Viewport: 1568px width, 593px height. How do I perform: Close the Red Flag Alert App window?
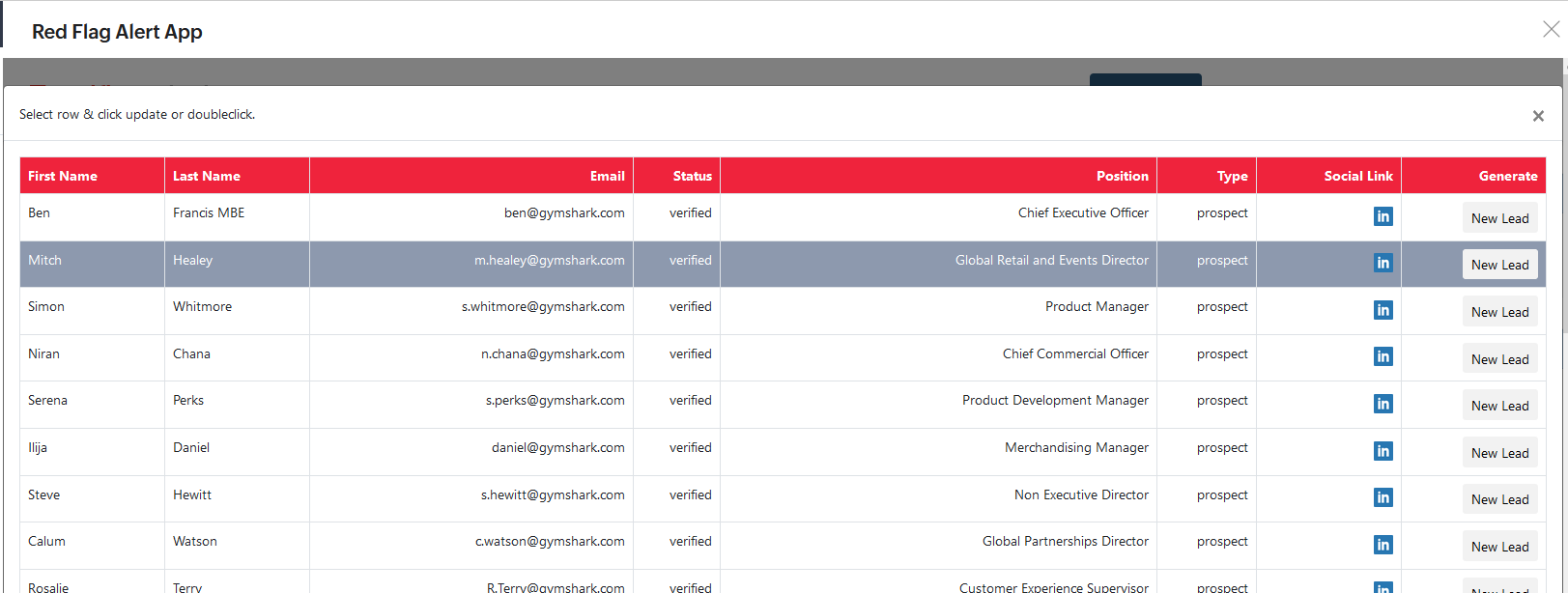[1551, 30]
